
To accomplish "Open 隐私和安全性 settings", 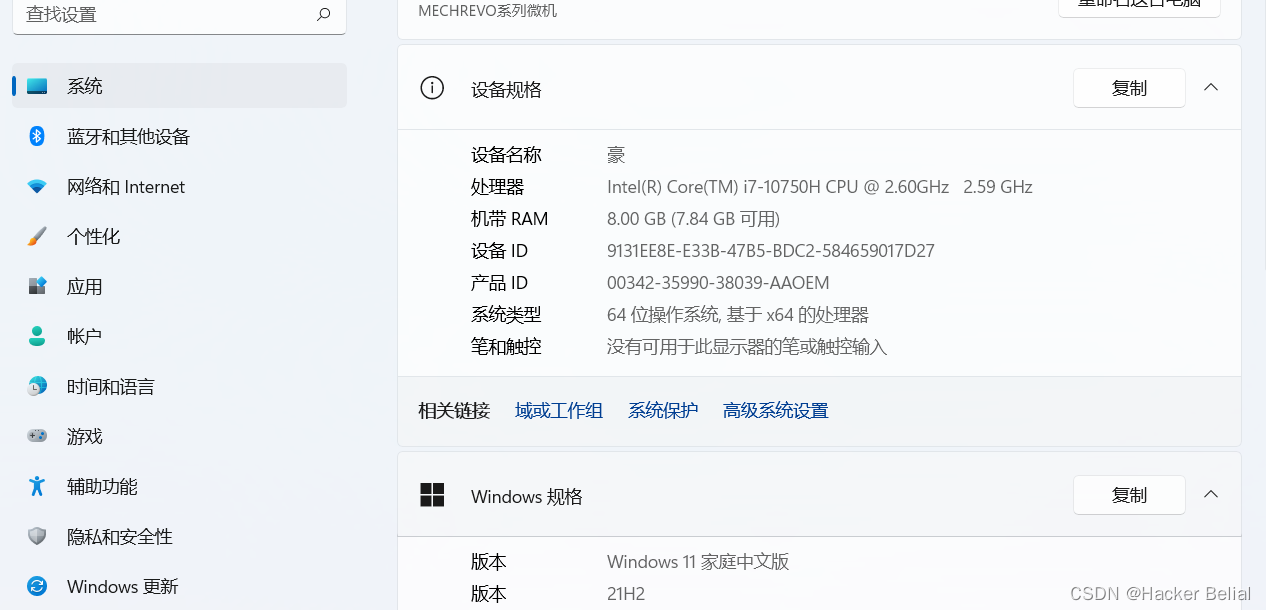I will [180, 536].
